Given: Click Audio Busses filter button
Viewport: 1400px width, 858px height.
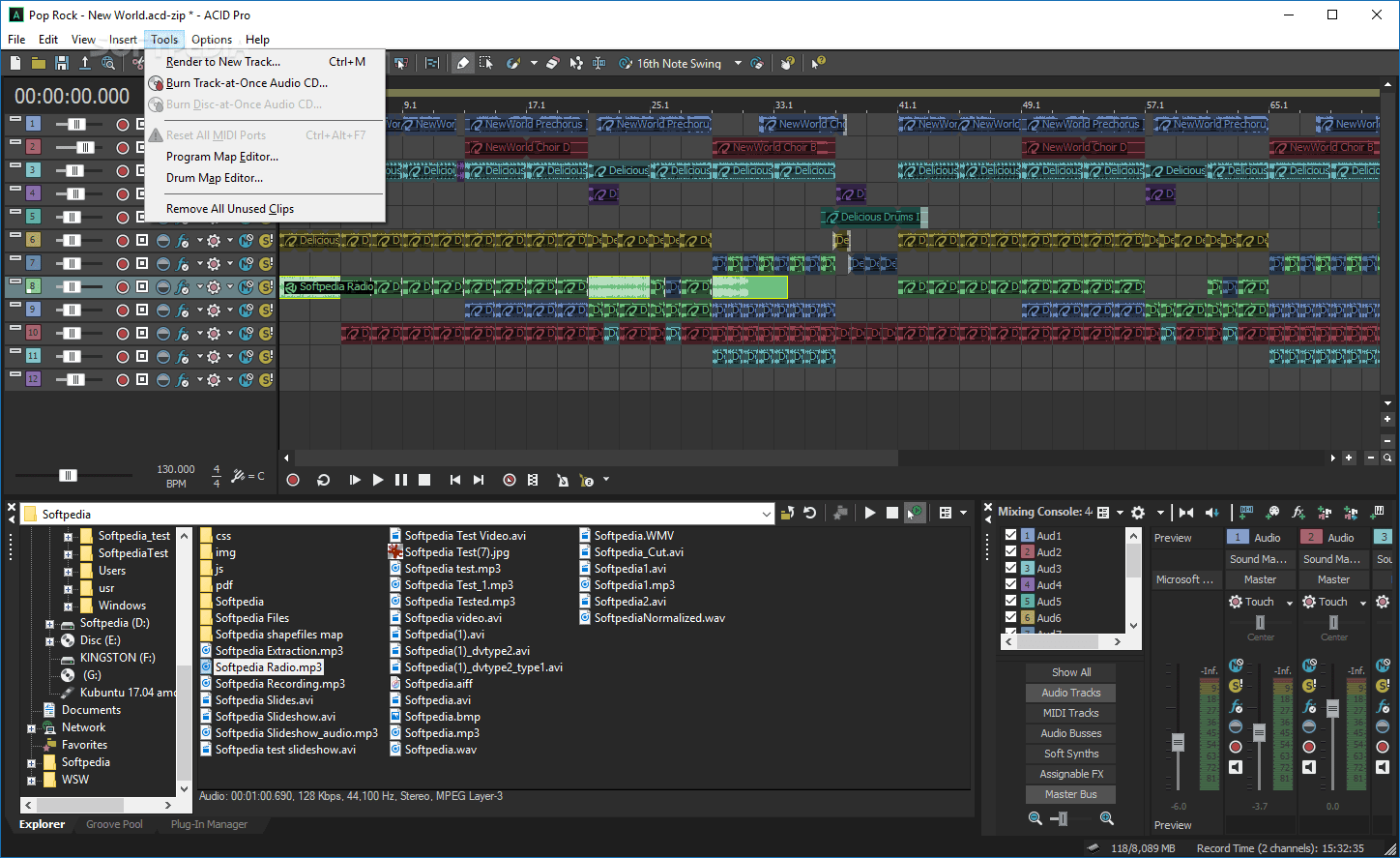Looking at the screenshot, I should (1071, 733).
